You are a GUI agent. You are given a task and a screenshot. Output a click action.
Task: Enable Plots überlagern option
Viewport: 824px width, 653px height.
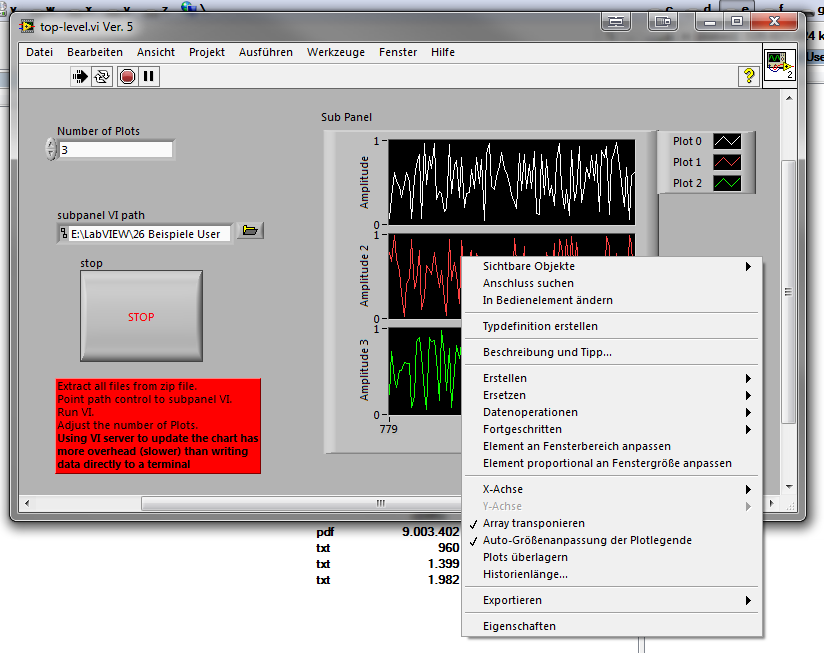coord(525,557)
